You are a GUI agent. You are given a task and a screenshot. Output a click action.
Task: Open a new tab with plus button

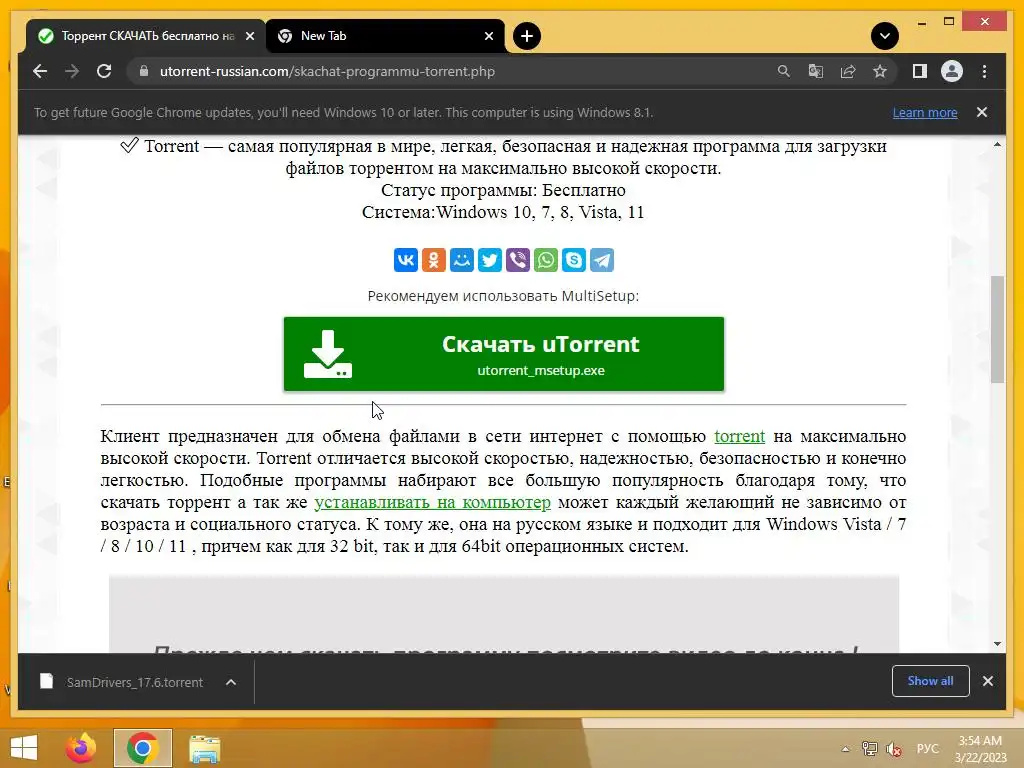(527, 36)
